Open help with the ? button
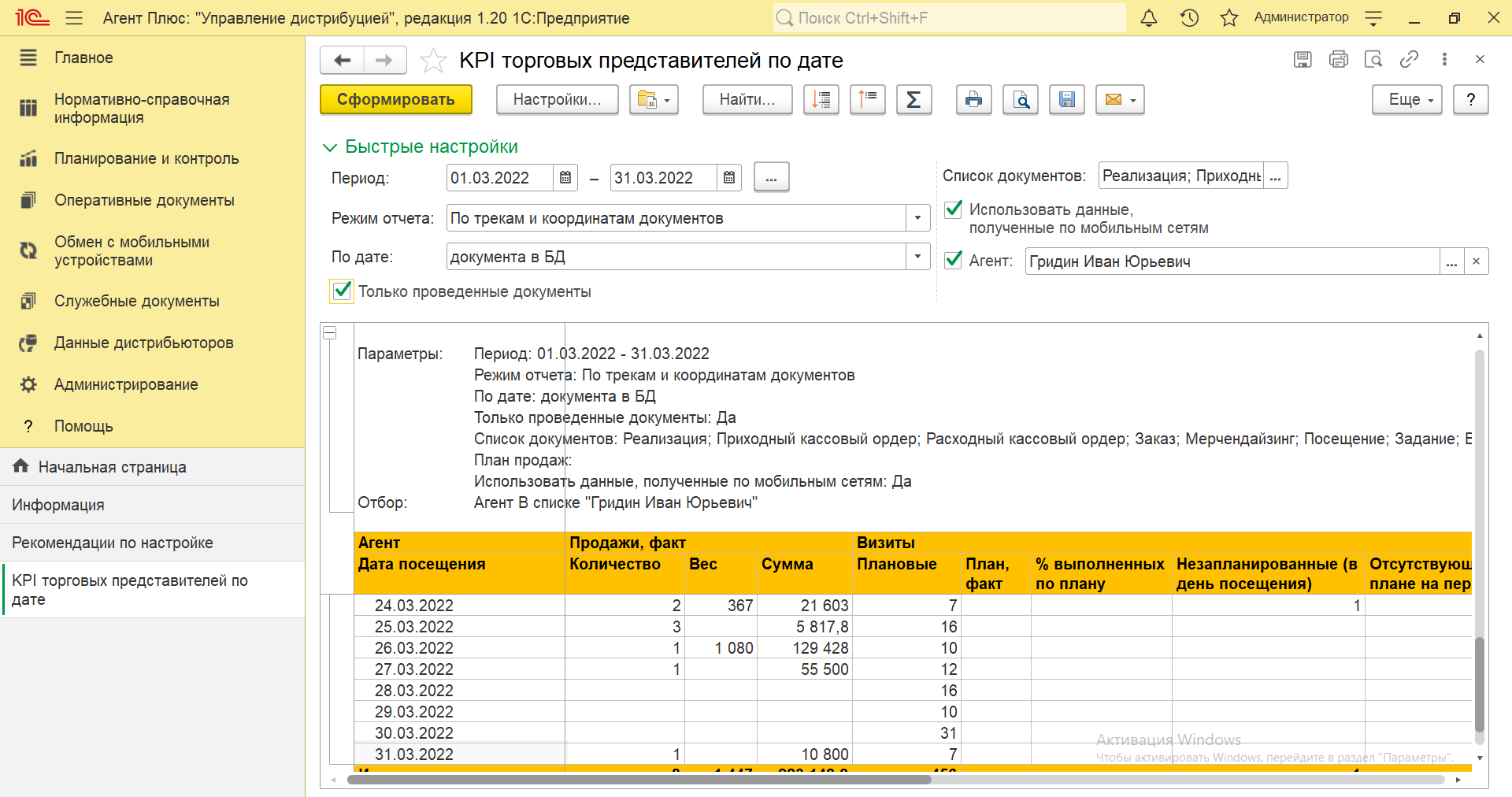This screenshot has height=797, width=1512. tap(1471, 99)
